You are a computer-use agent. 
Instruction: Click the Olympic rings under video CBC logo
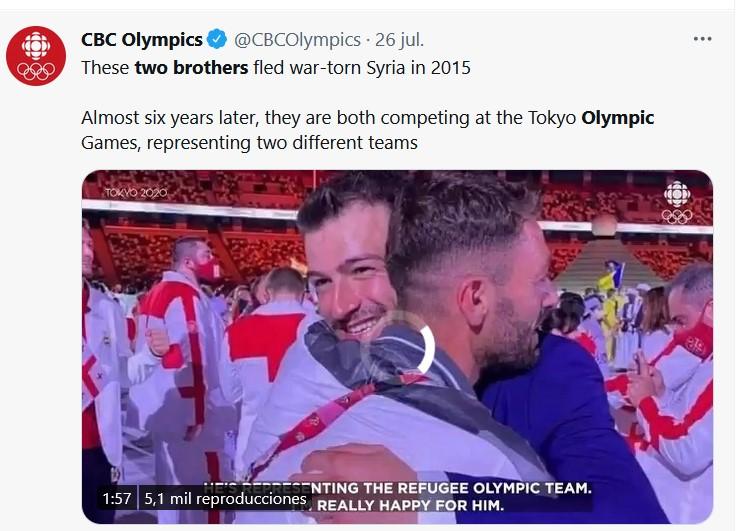[677, 217]
